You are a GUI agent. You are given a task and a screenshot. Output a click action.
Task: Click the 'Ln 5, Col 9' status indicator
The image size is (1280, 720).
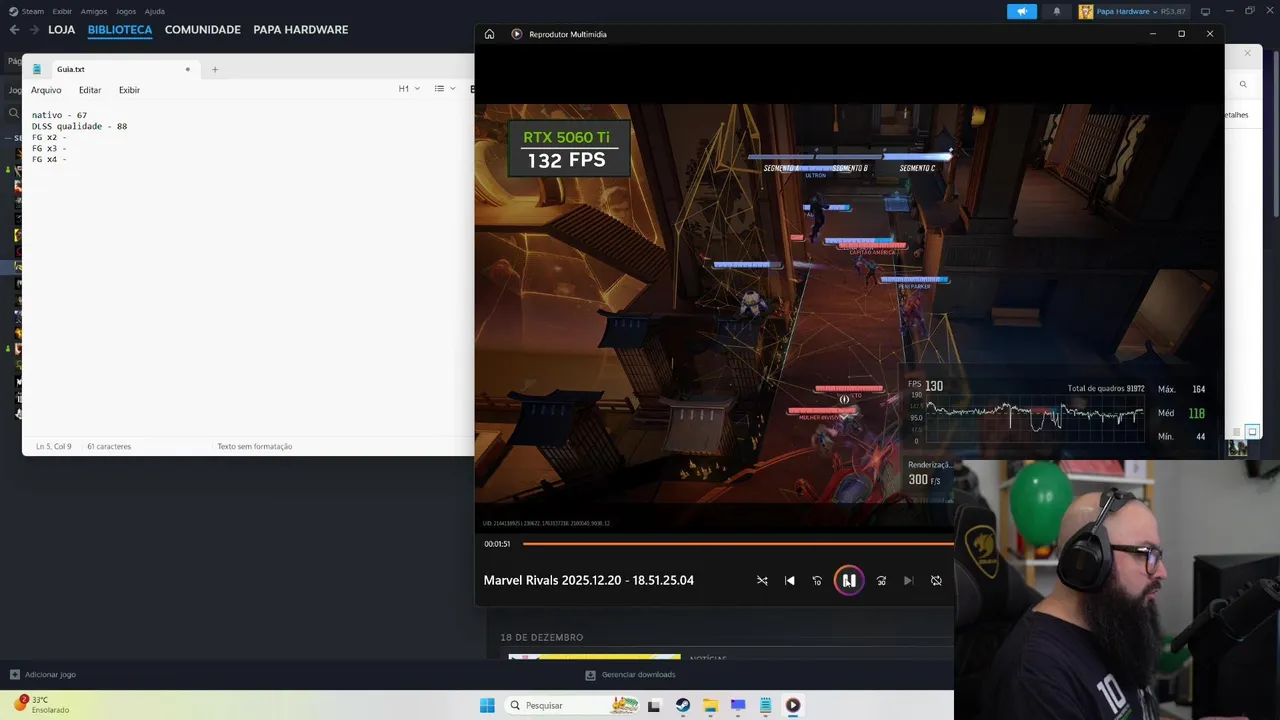[54, 446]
